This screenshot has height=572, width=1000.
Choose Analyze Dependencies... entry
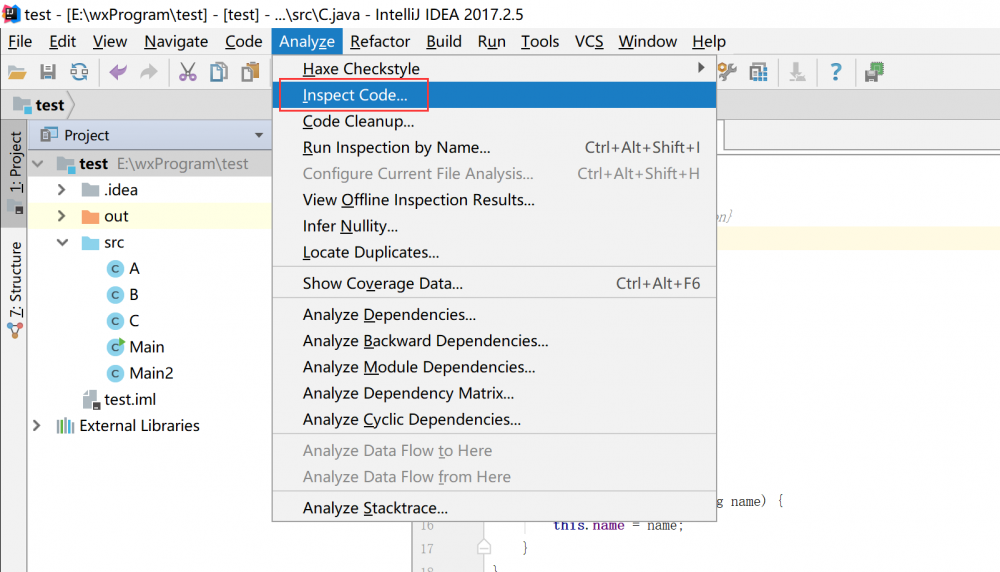click(494, 314)
